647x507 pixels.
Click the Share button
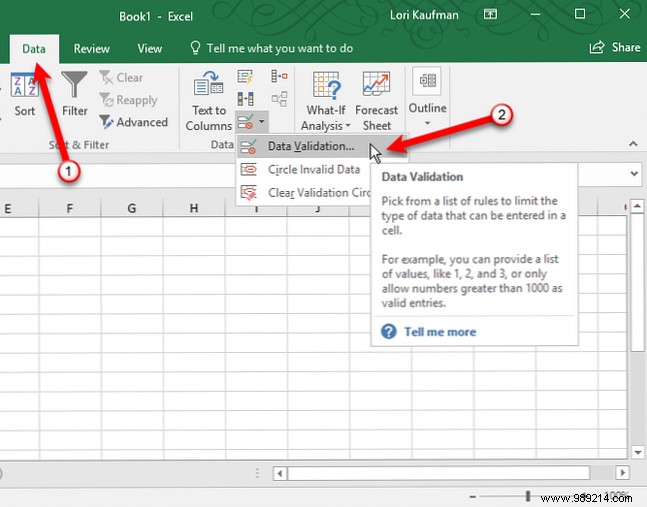click(615, 48)
